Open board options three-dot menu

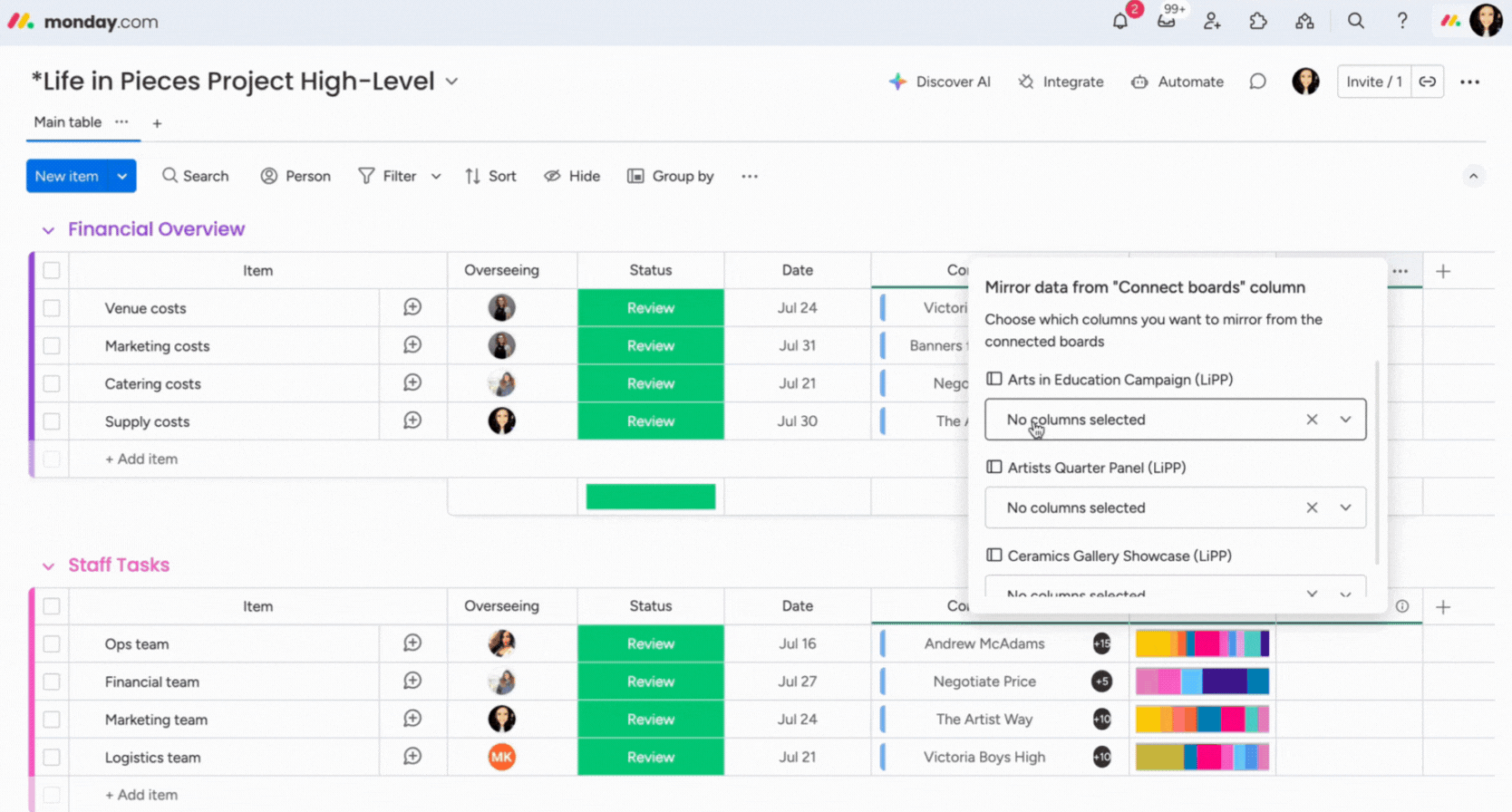click(1469, 82)
